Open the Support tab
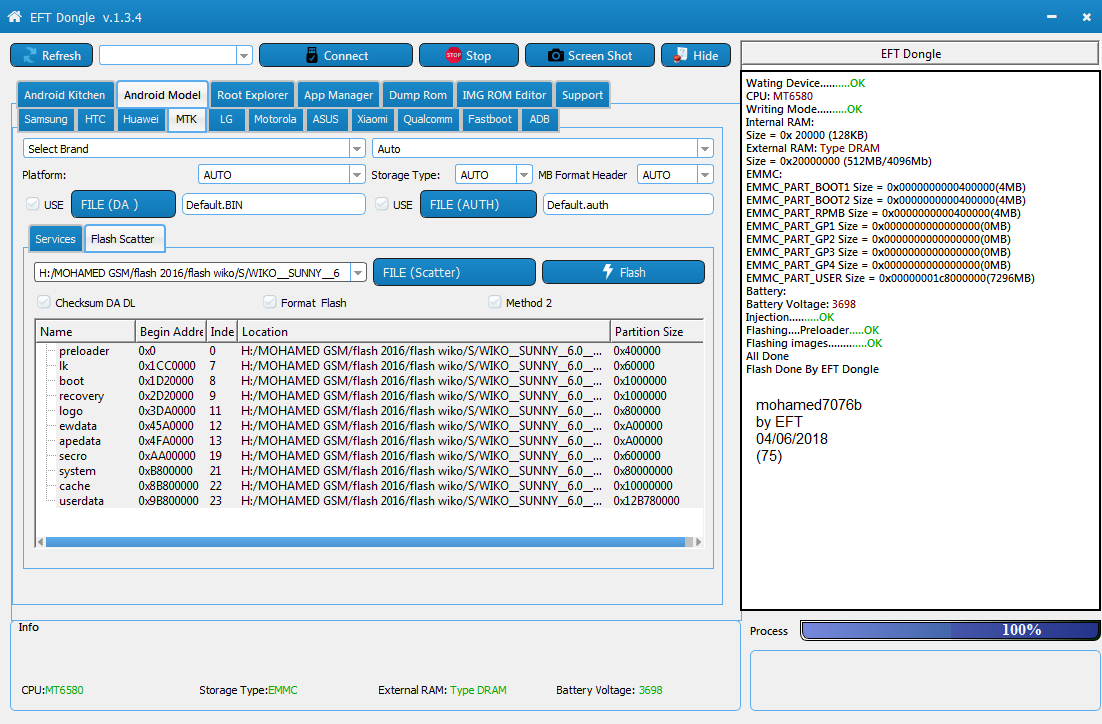 click(582, 95)
